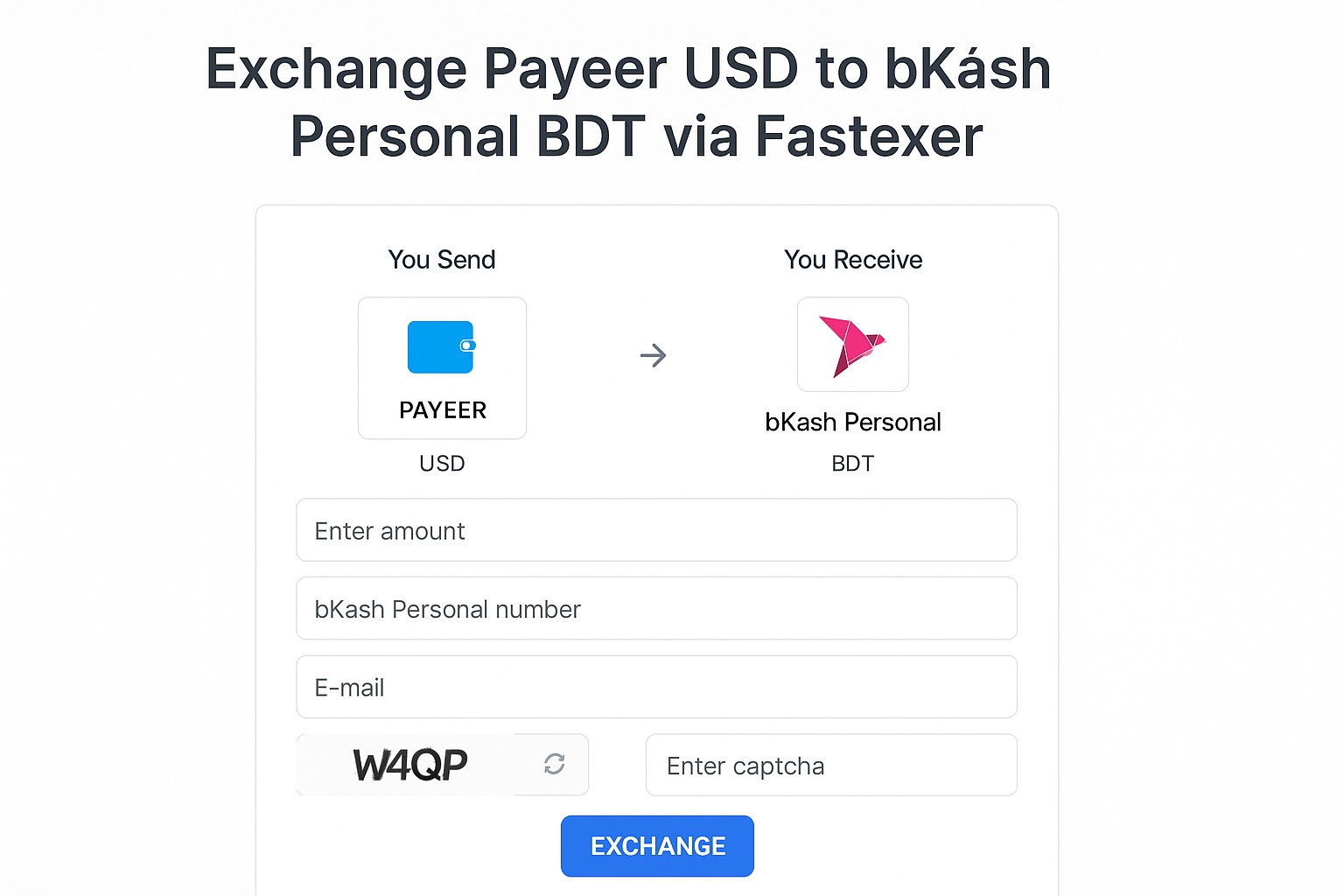Click the PAYEER text label

tap(443, 410)
